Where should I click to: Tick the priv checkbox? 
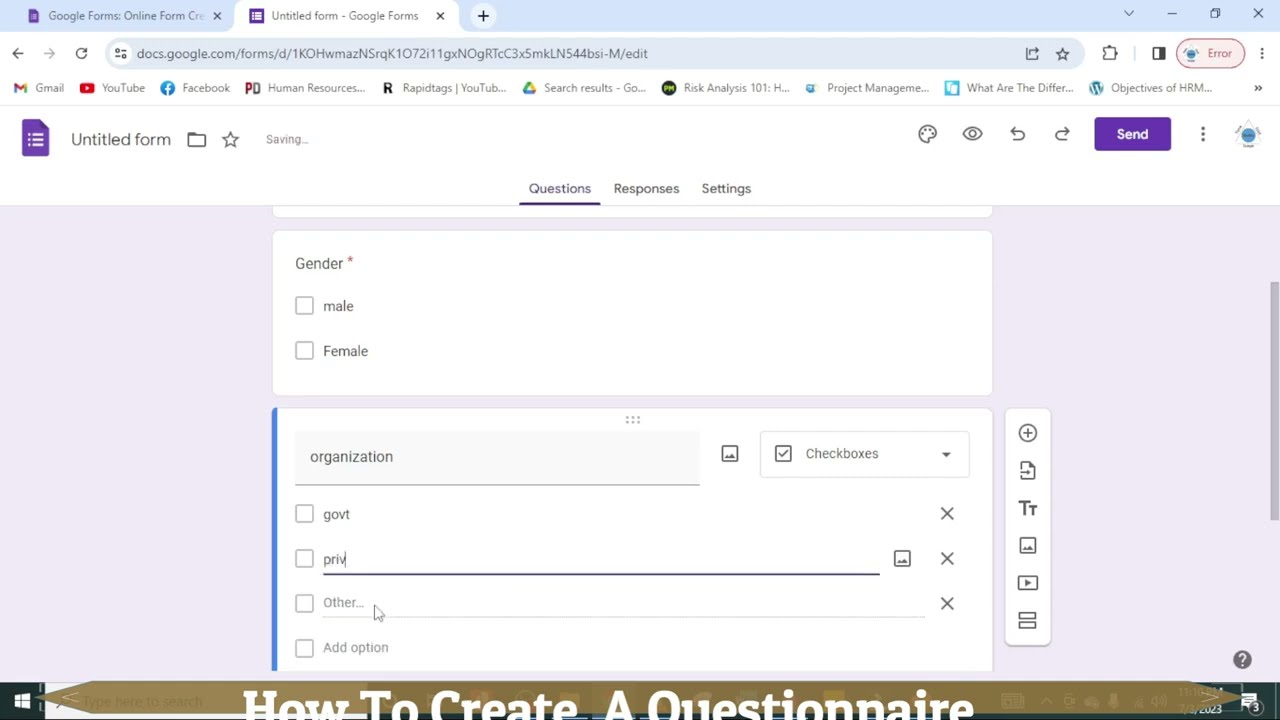pyautogui.click(x=304, y=559)
